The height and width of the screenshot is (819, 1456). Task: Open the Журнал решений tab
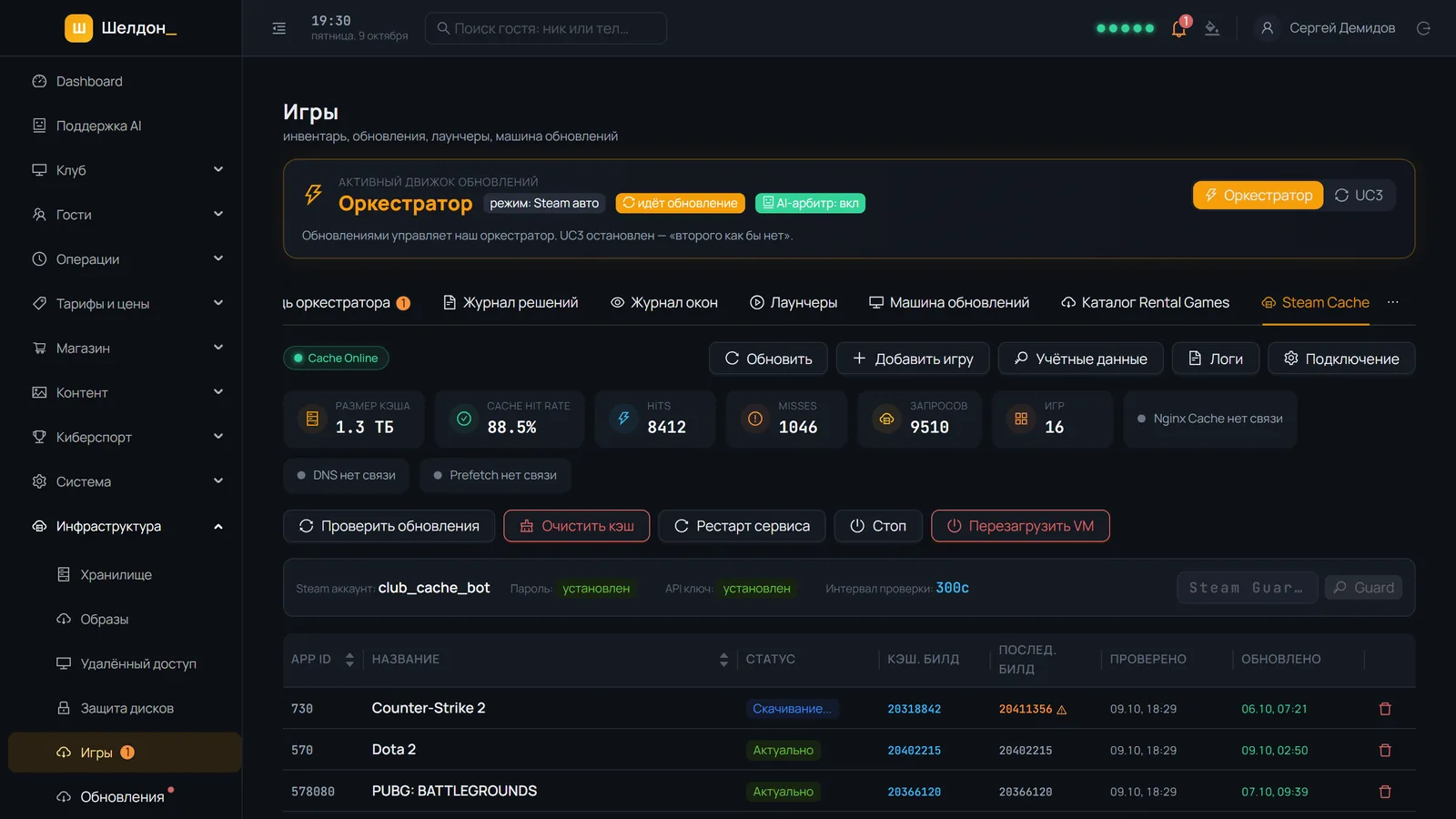click(511, 302)
